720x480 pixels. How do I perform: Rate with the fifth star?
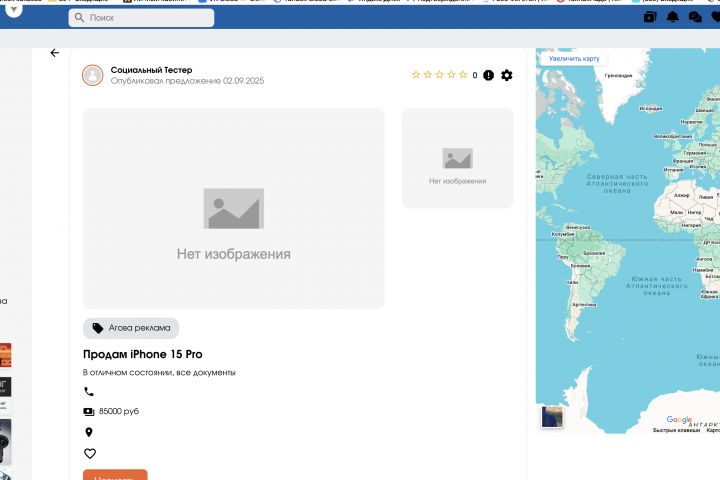[x=463, y=74]
